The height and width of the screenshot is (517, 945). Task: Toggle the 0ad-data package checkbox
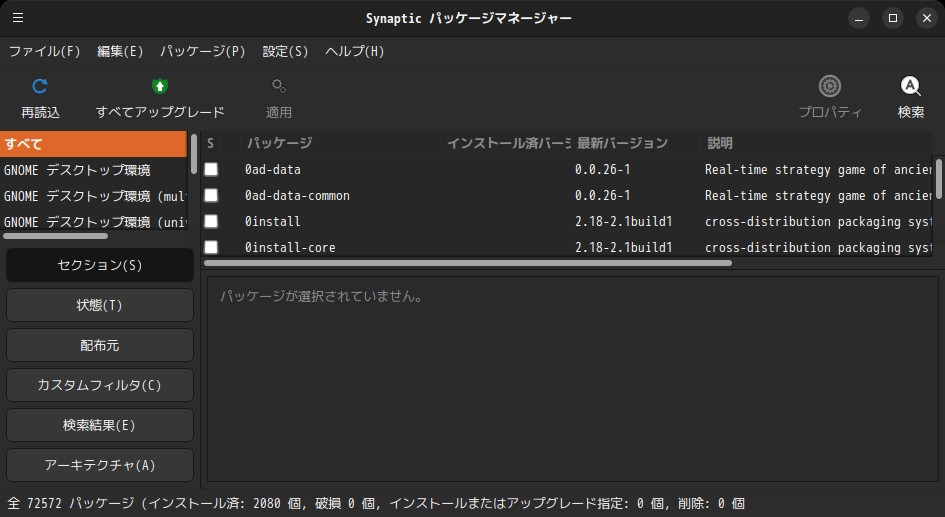click(211, 170)
